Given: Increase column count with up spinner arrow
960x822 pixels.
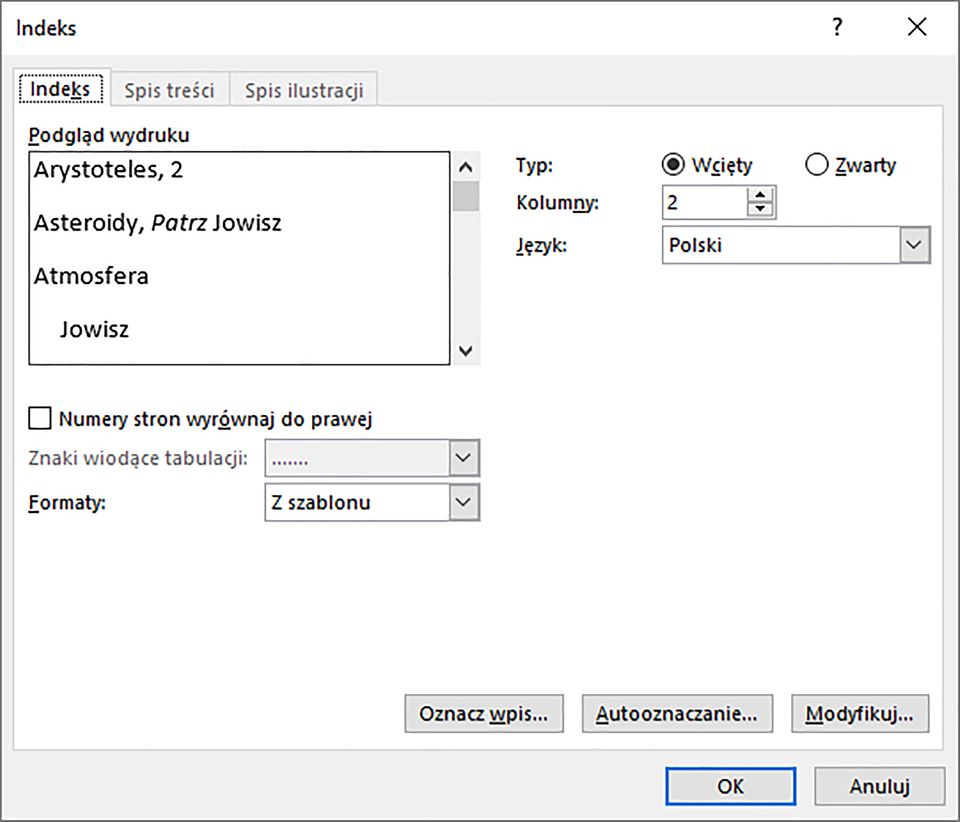Looking at the screenshot, I should pos(761,195).
